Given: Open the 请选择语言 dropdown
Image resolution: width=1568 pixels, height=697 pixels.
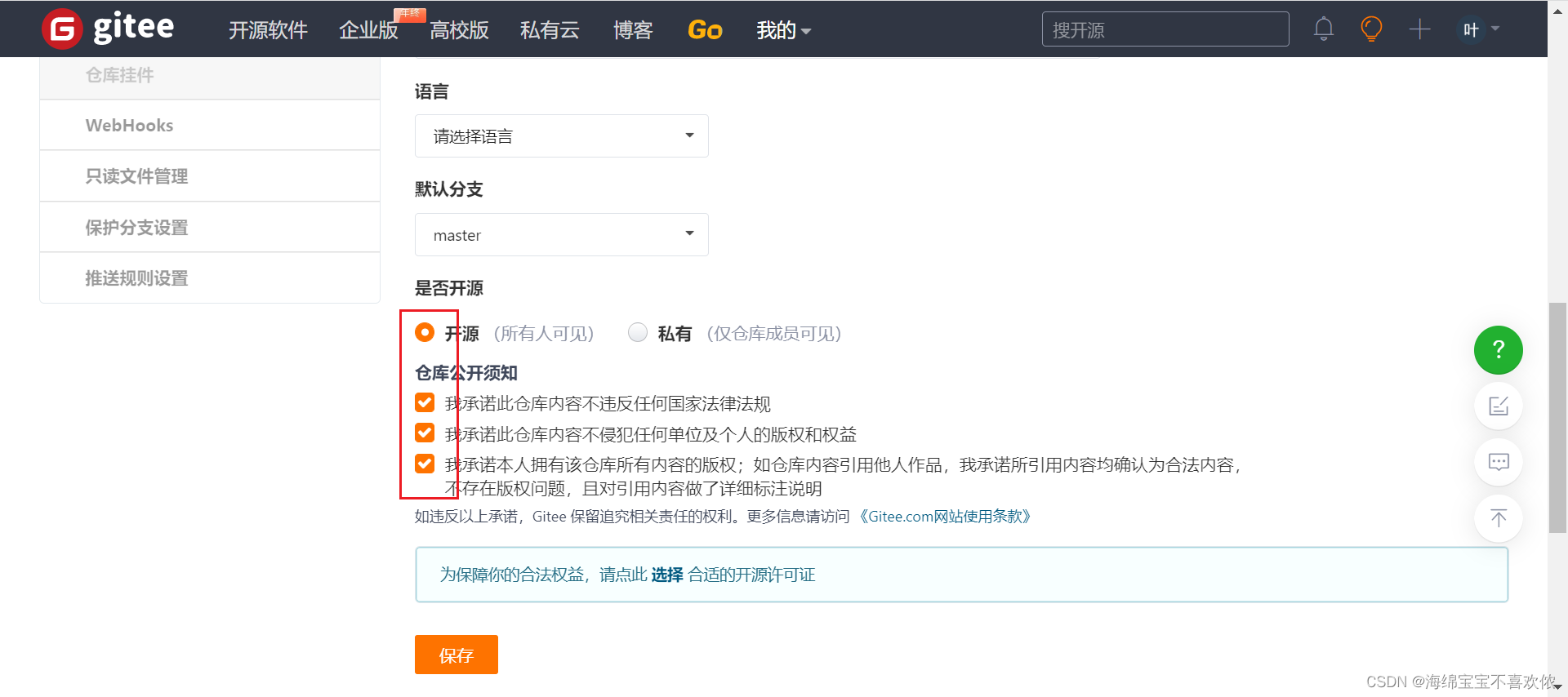Looking at the screenshot, I should coord(562,135).
